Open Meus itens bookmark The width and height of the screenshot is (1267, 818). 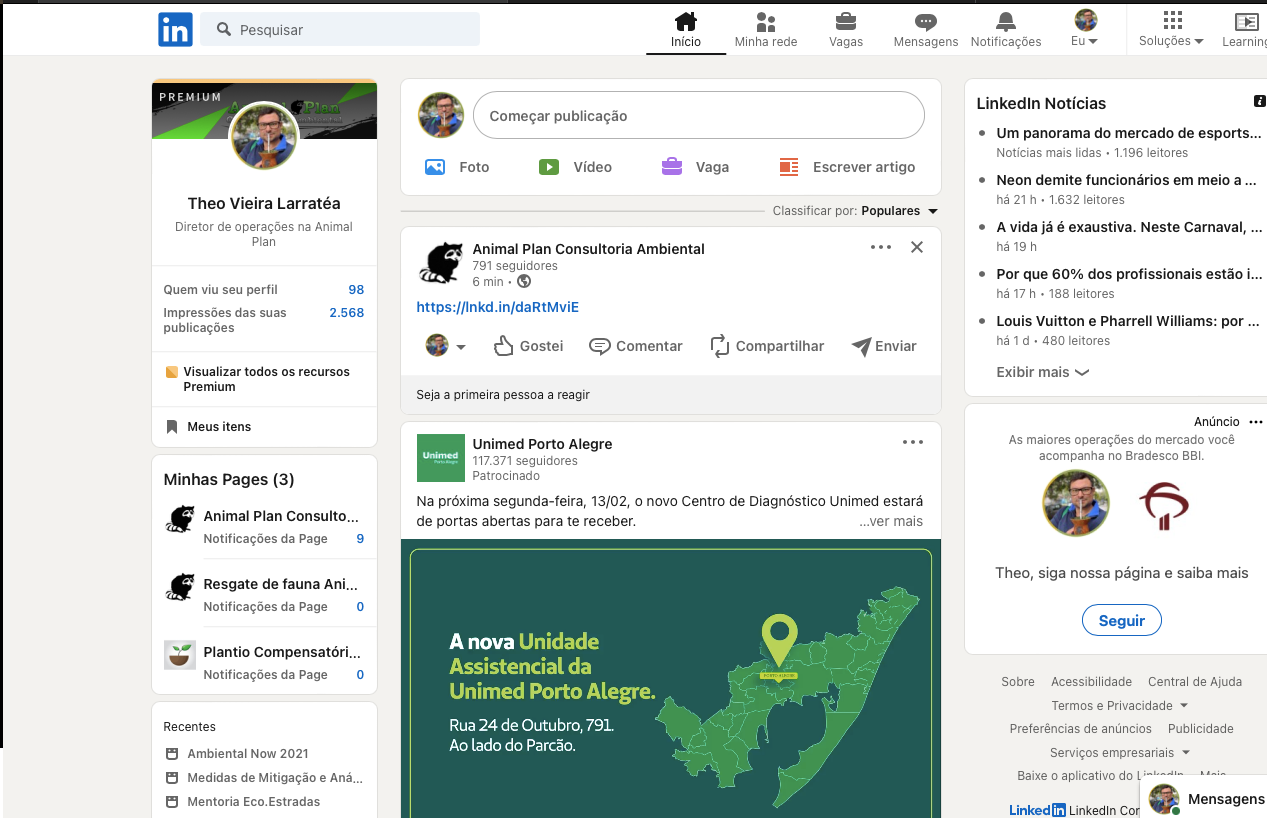point(209,427)
